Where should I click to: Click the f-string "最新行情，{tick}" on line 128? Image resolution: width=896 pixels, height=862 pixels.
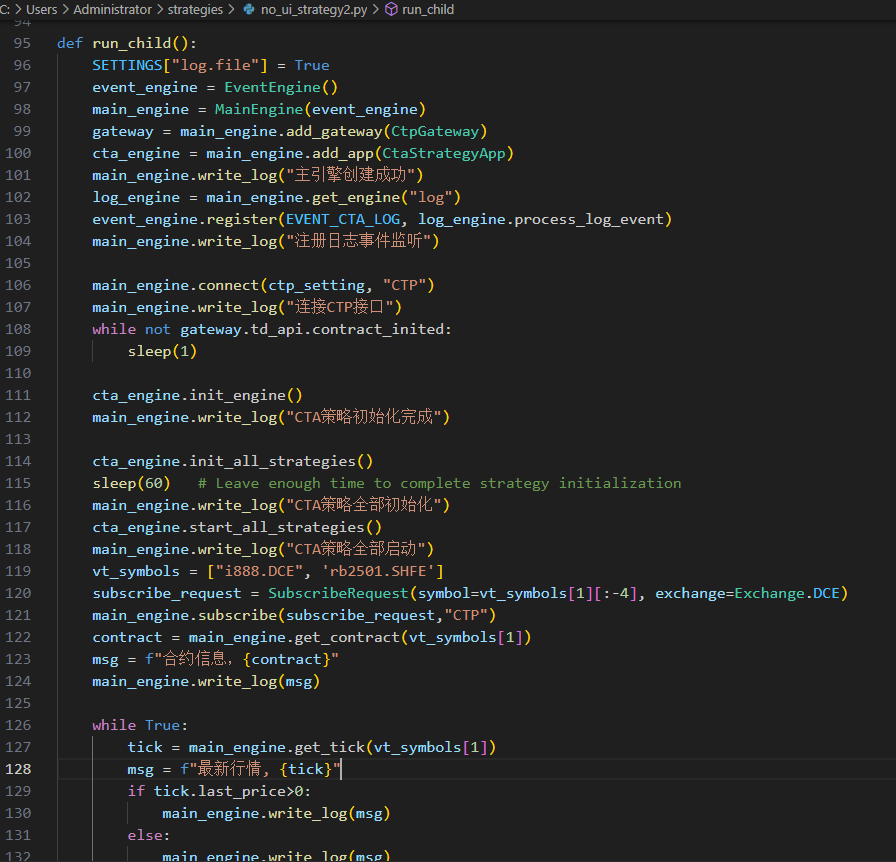coord(261,769)
